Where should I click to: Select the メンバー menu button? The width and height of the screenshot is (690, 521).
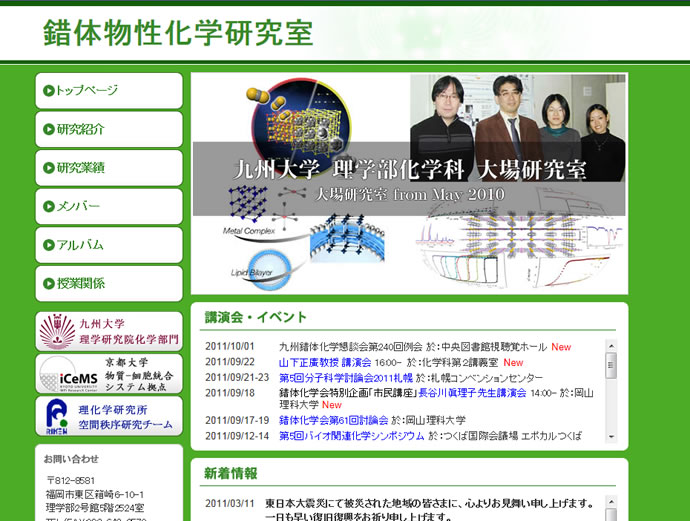point(109,206)
